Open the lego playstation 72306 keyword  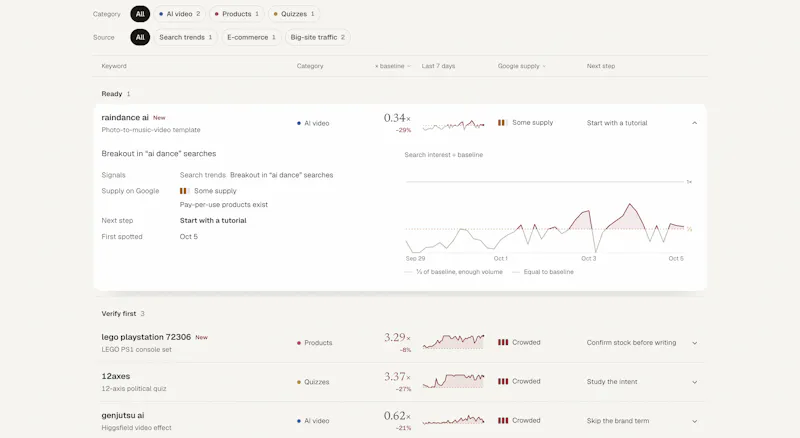146,337
